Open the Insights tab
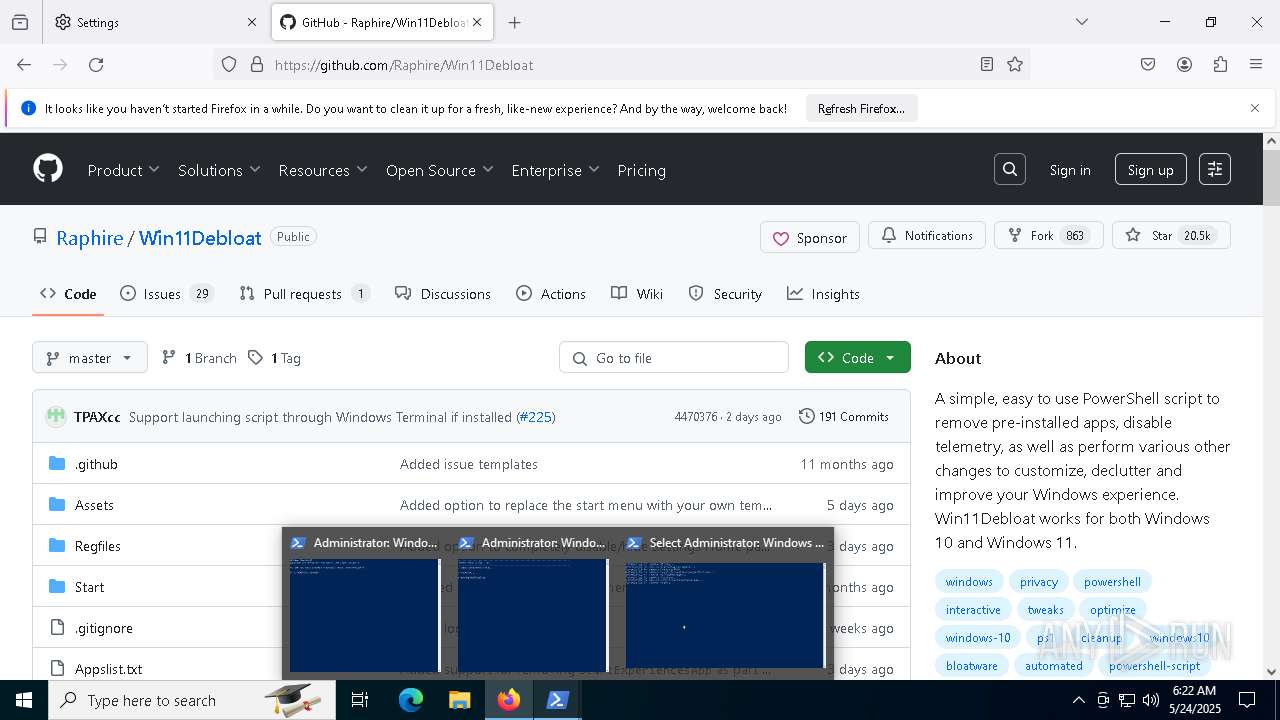 click(x=823, y=294)
